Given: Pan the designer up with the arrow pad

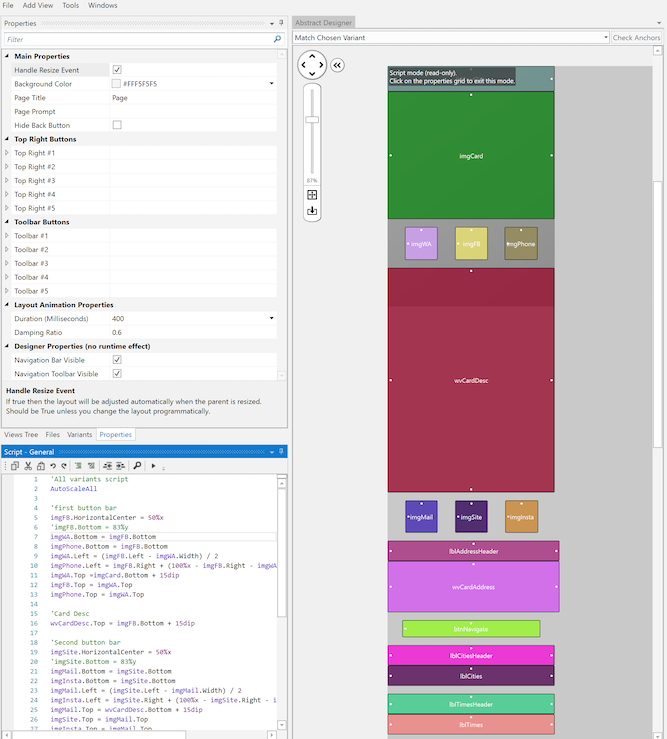Looking at the screenshot, I should (312, 57).
